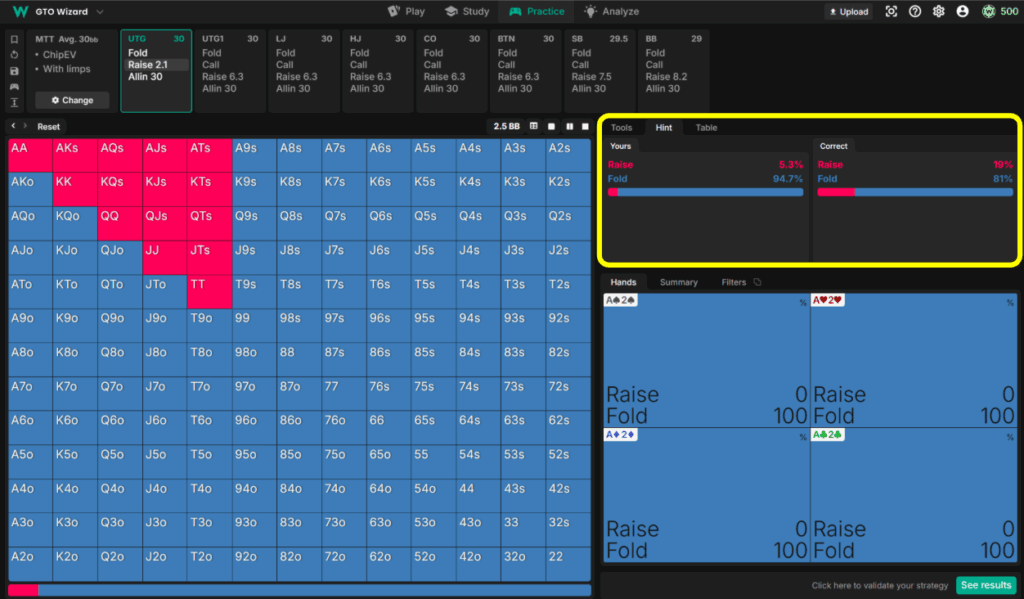This screenshot has width=1024, height=599.
Task: Click the table grid view icon above matrix
Action: pyautogui.click(x=534, y=126)
